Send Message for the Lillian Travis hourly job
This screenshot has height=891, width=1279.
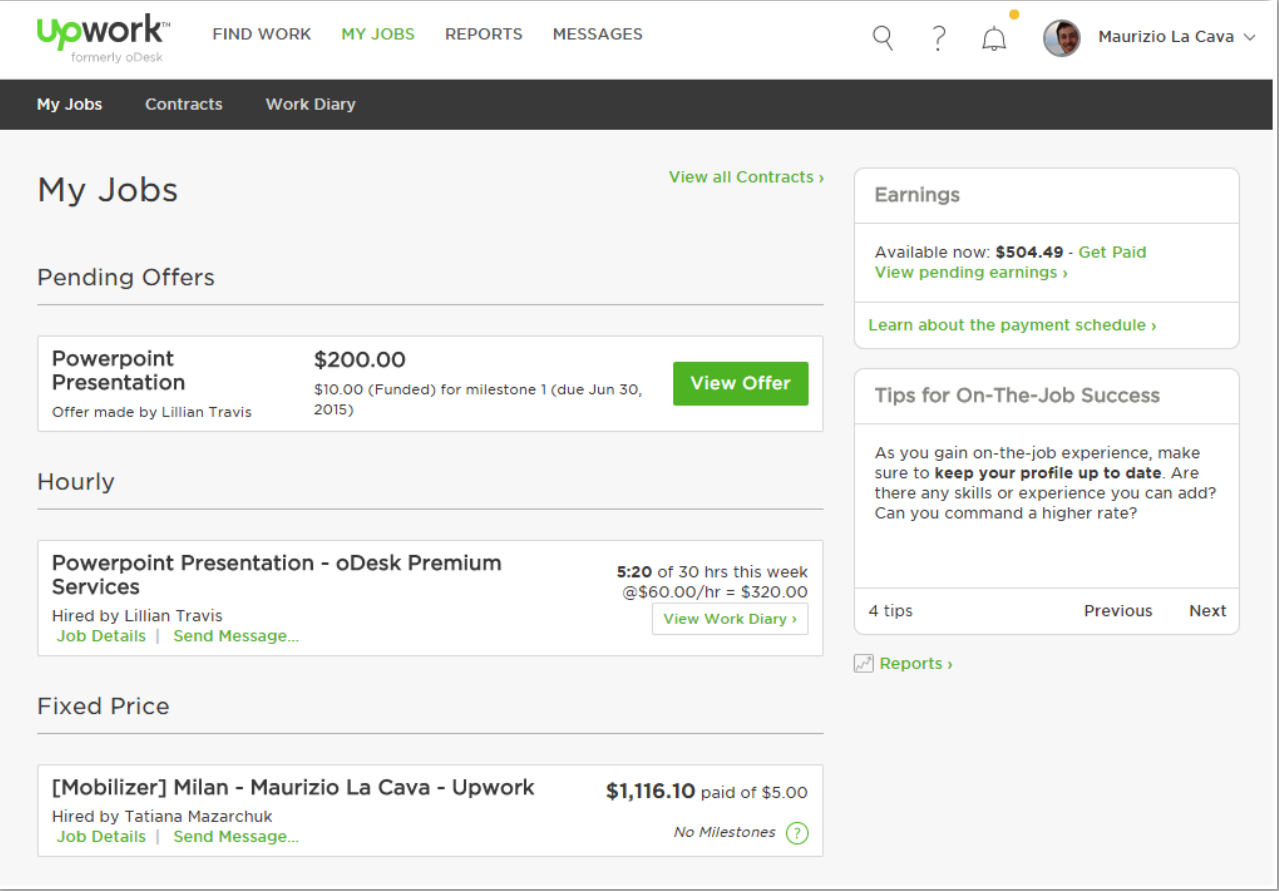click(x=236, y=636)
